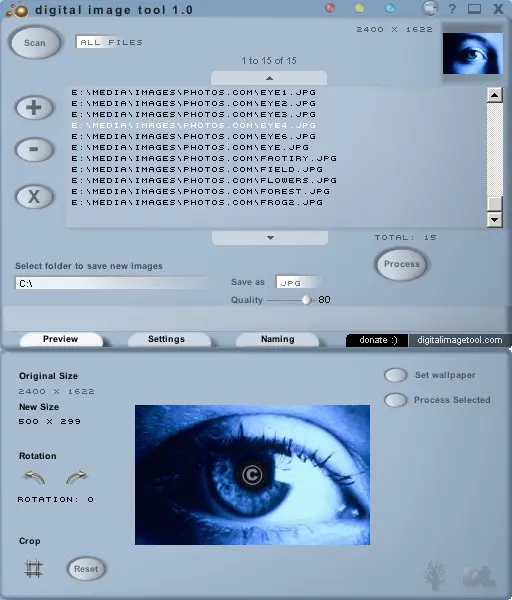Click scrollbar down arrow in file list

494,220
